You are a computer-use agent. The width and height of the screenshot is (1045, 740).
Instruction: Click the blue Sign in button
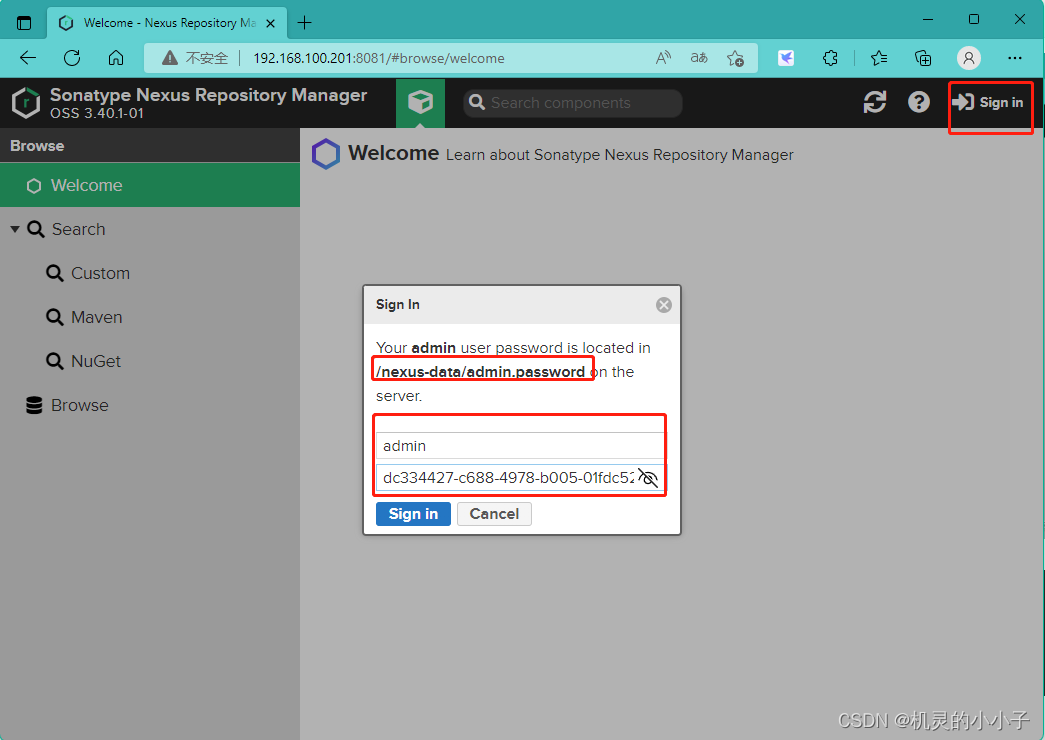pyautogui.click(x=413, y=514)
